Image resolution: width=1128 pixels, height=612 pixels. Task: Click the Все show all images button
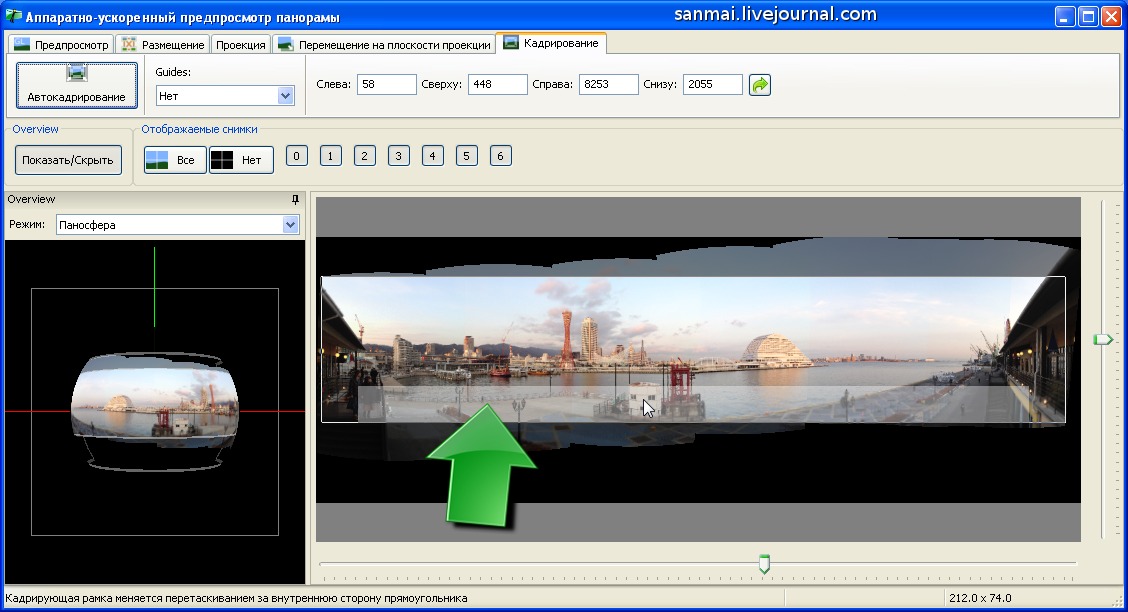(x=175, y=160)
